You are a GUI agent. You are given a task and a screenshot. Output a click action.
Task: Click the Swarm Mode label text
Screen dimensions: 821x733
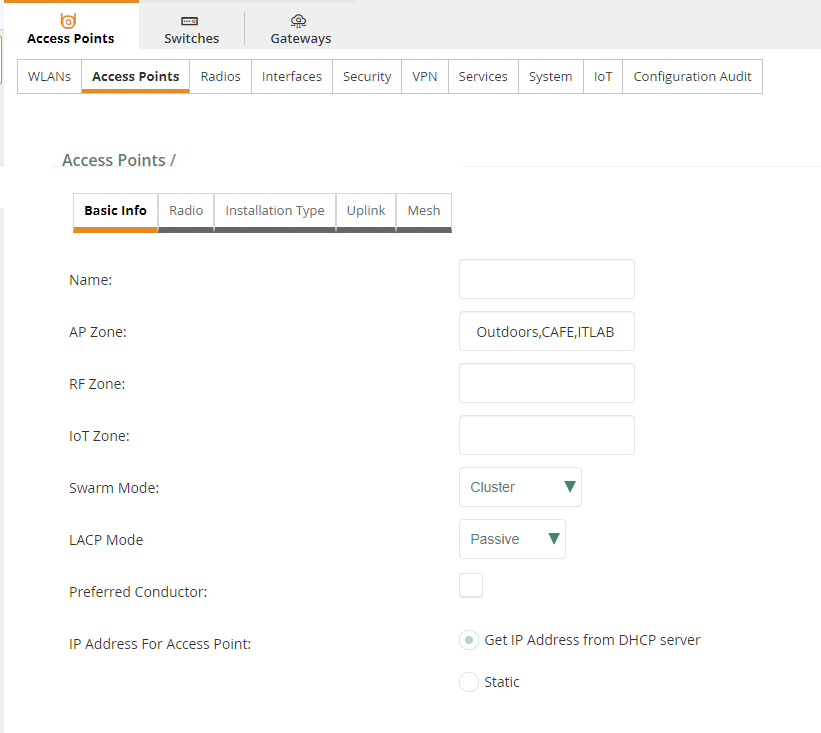click(x=114, y=488)
